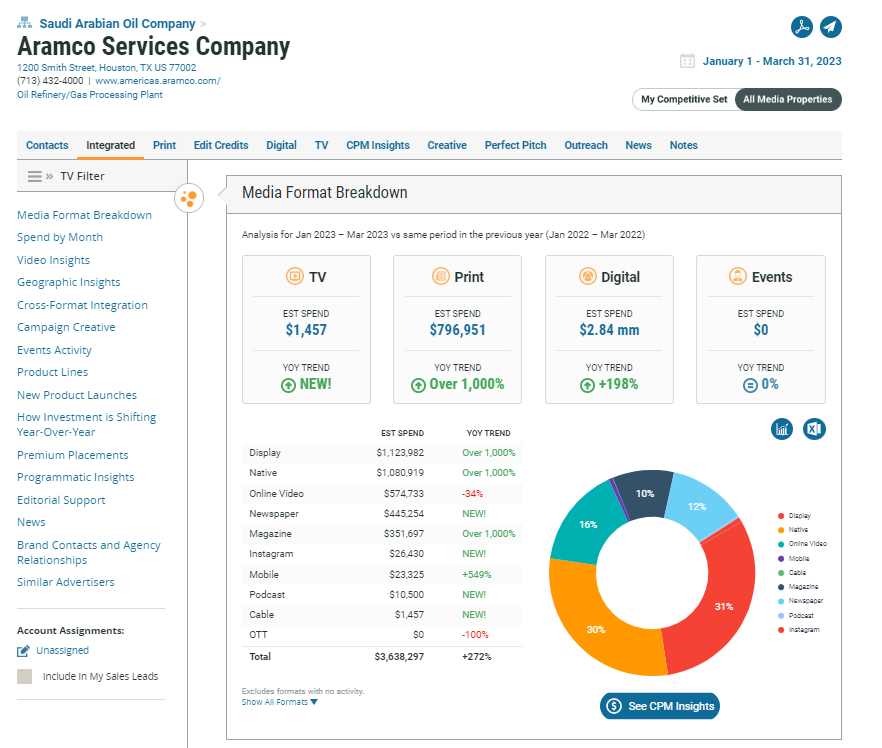Select All Media Properties toggle
The width and height of the screenshot is (882, 748).
[x=788, y=100]
